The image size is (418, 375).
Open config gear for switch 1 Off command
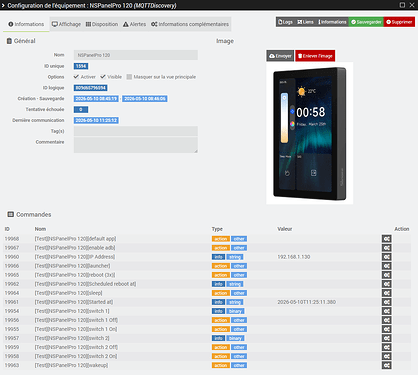pyautogui.click(x=386, y=320)
